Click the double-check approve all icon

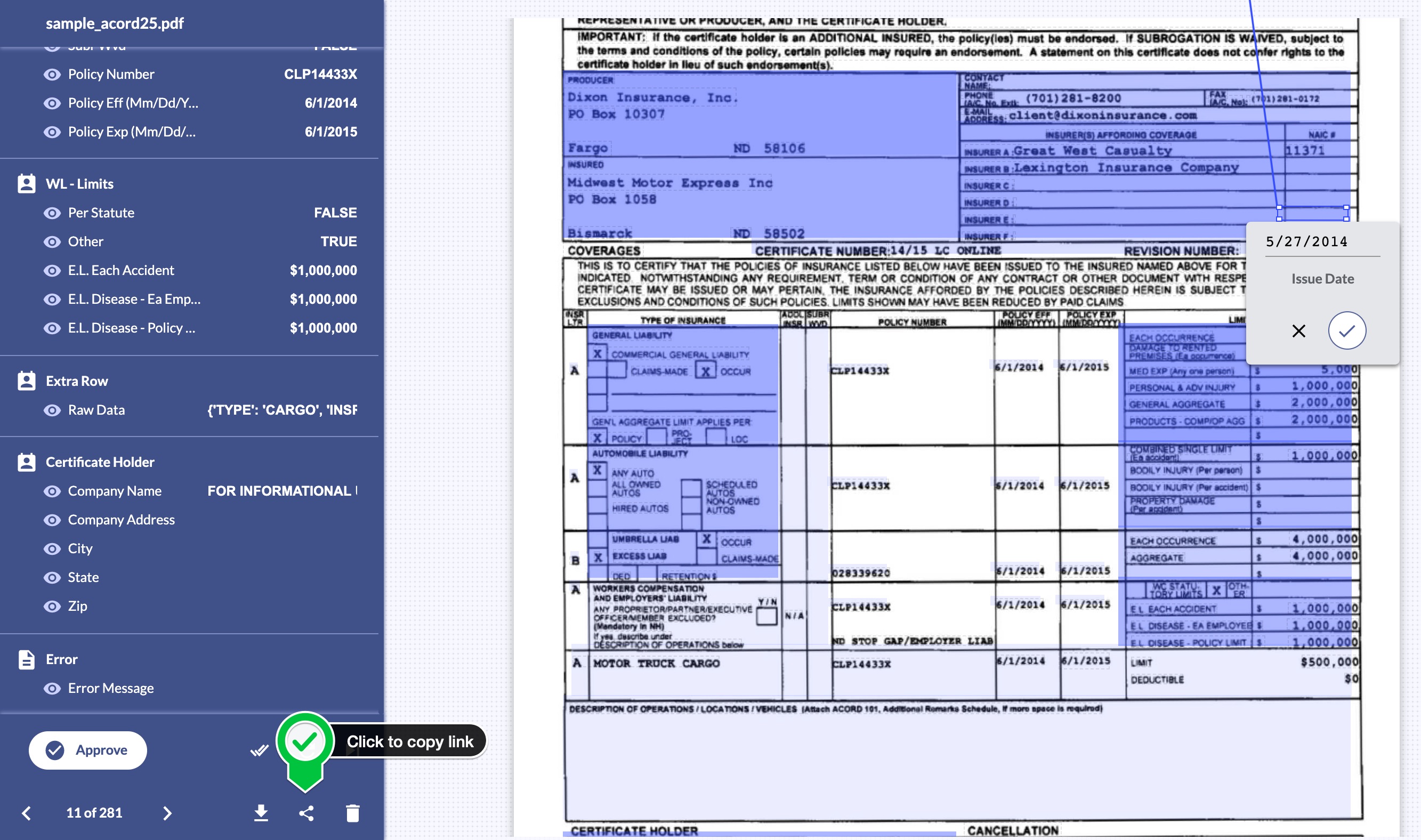click(x=259, y=751)
